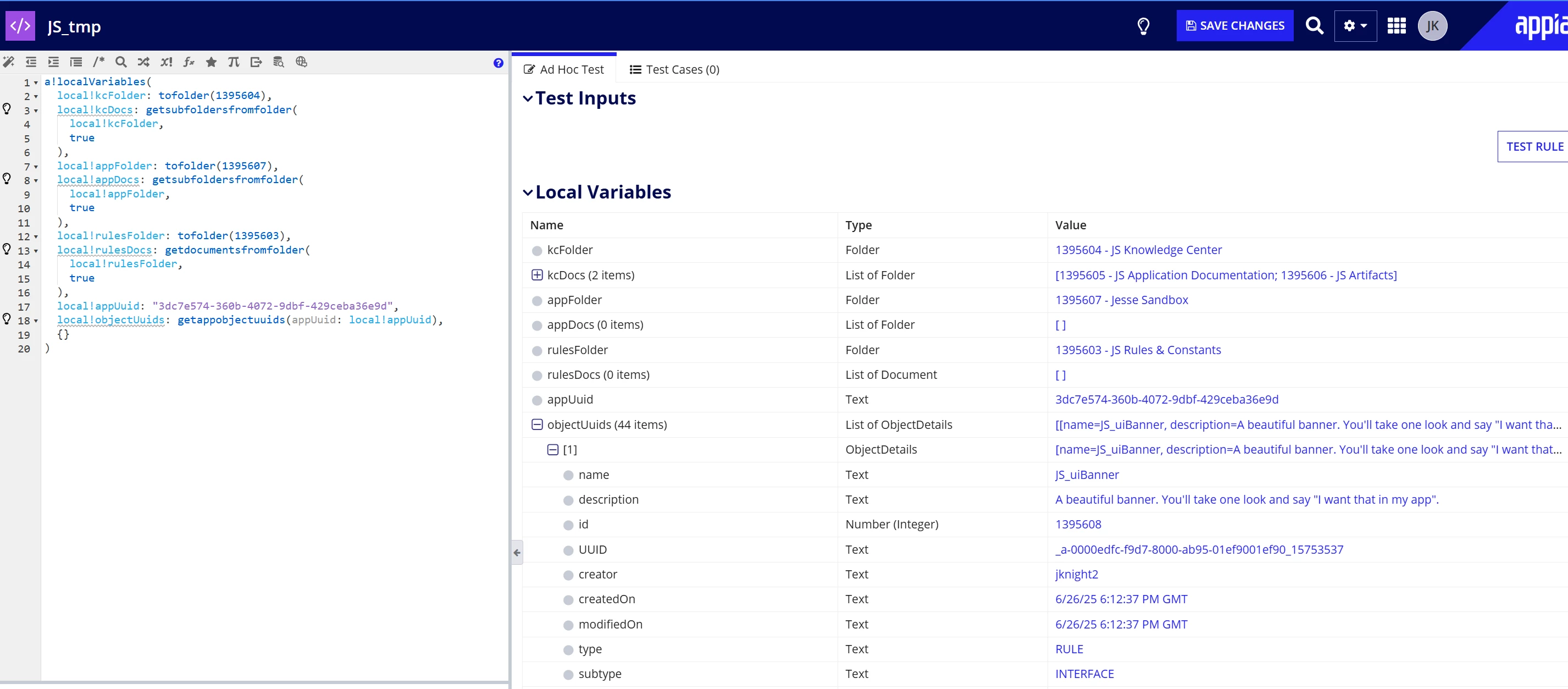The image size is (1568, 689).
Task: Click the Value column header
Action: 1071,225
